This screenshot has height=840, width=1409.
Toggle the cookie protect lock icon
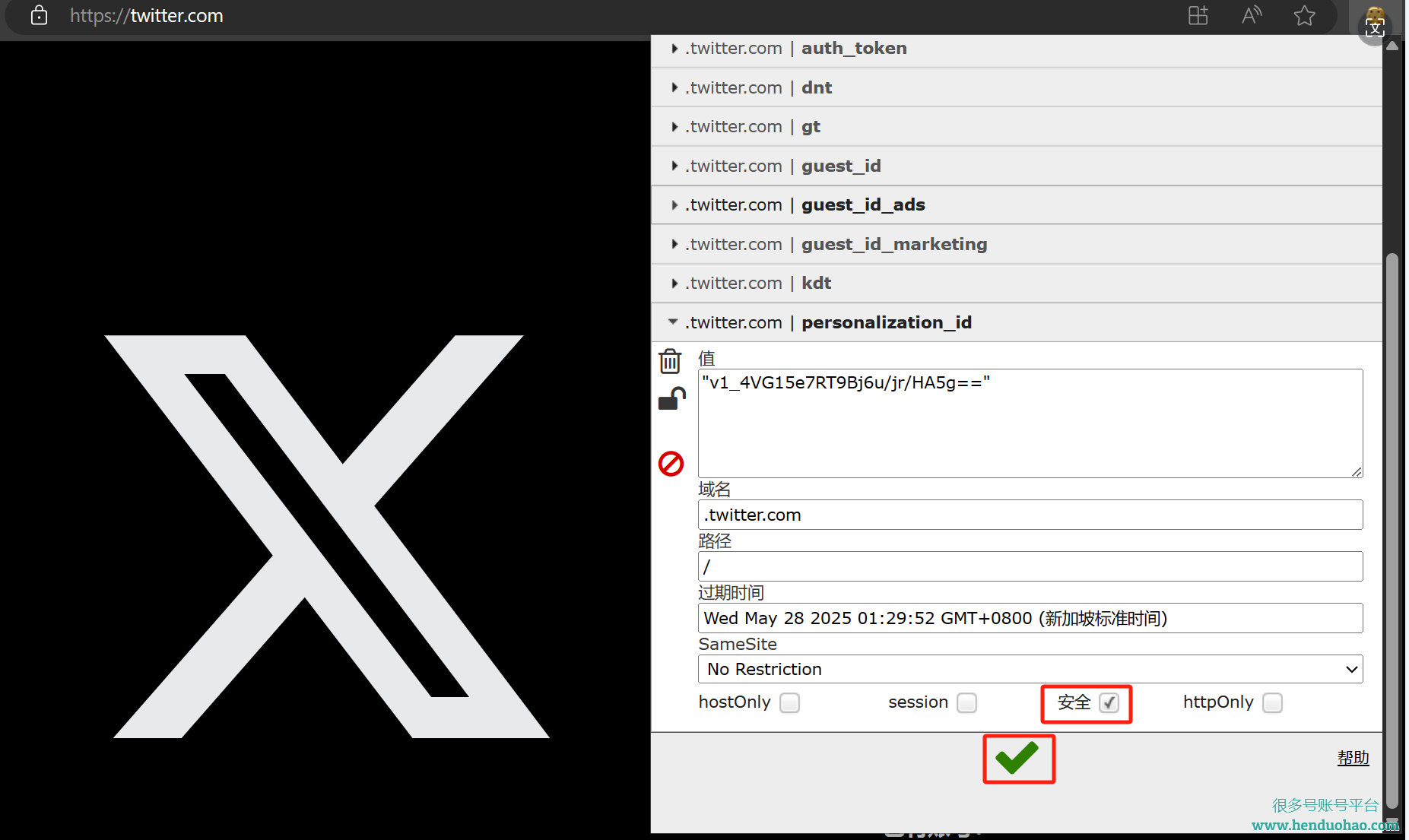pos(671,399)
